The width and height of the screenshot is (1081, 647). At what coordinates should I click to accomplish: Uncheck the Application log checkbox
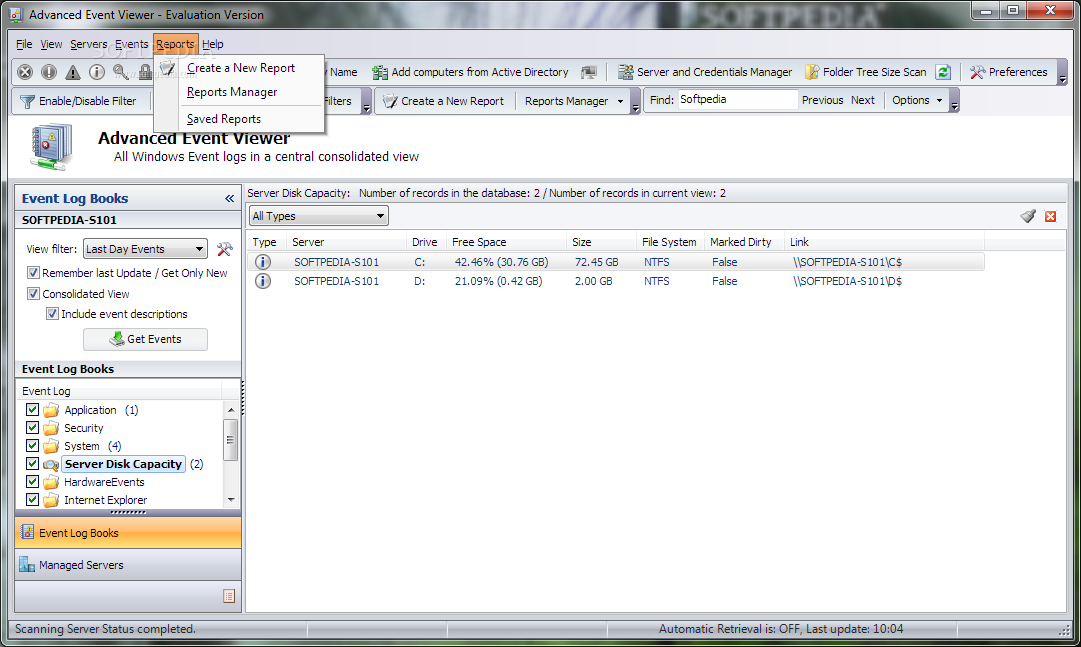coord(32,410)
